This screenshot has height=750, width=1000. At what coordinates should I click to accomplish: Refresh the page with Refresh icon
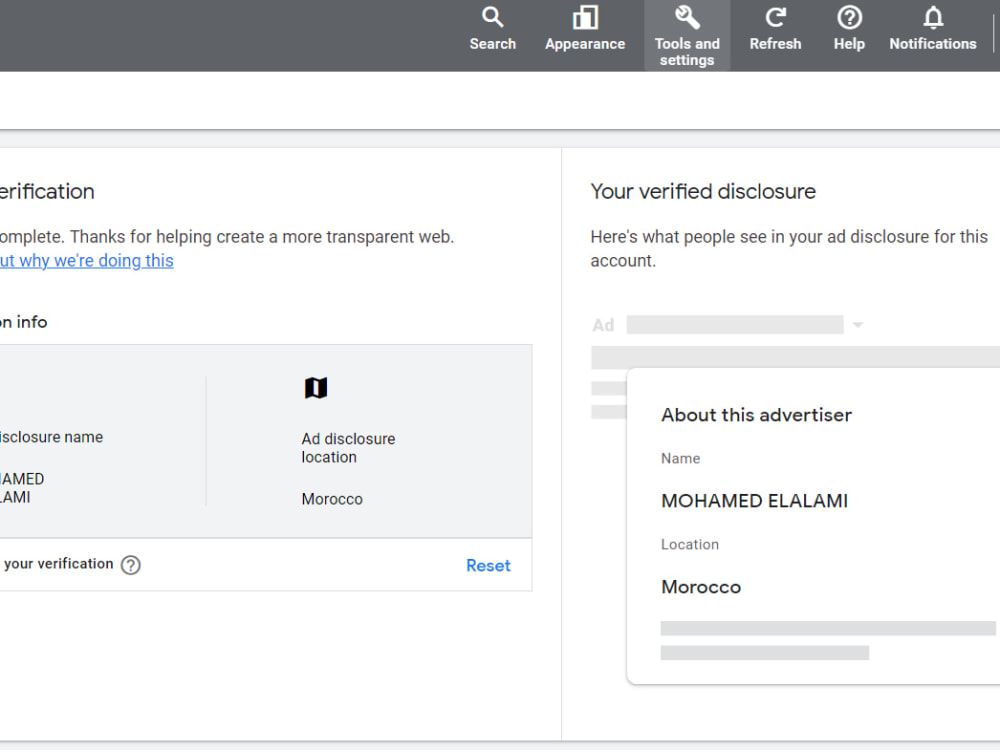(x=775, y=29)
